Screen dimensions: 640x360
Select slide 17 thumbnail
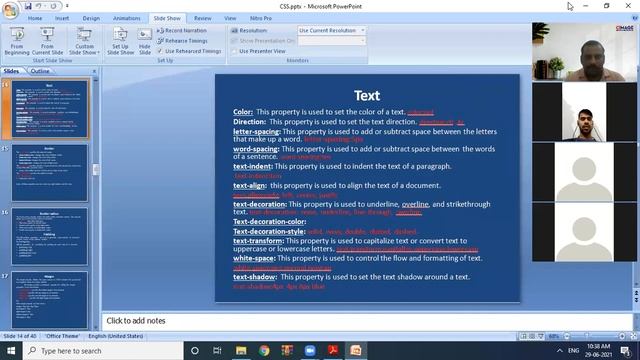[x=49, y=300]
